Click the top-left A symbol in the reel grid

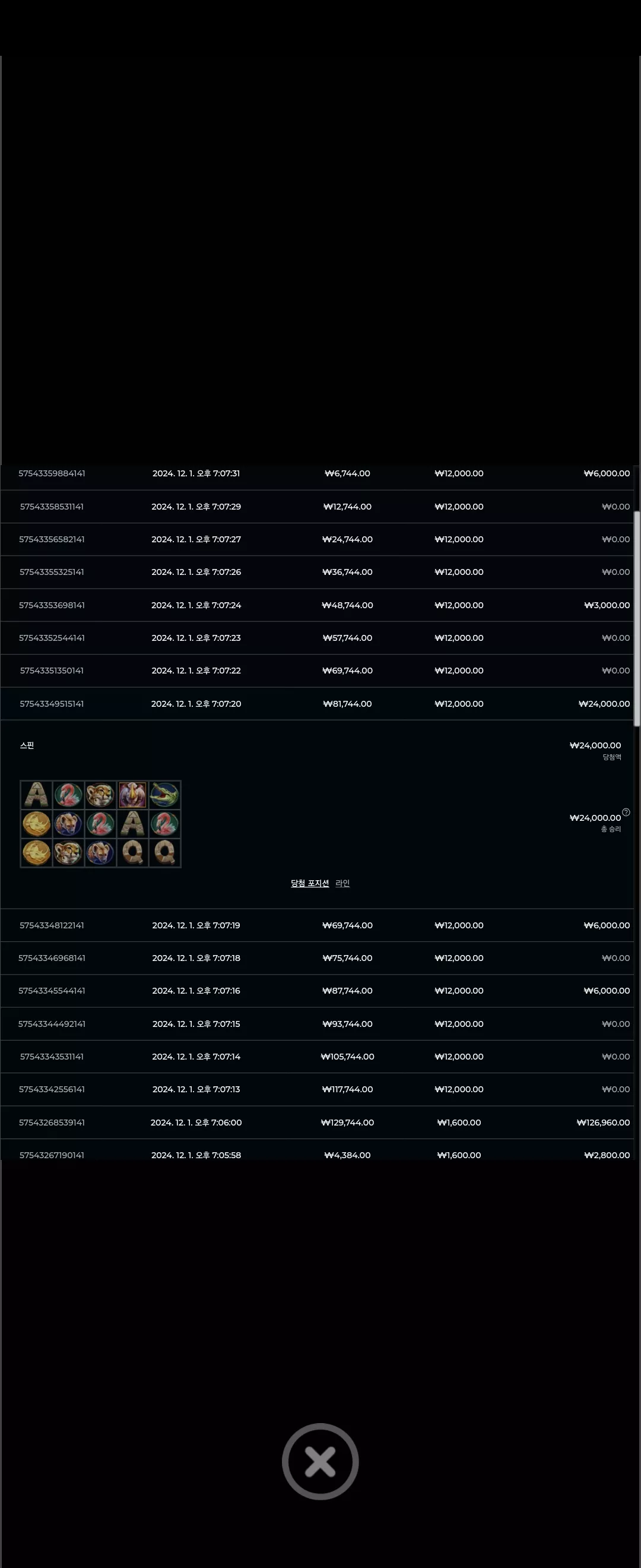click(36, 795)
